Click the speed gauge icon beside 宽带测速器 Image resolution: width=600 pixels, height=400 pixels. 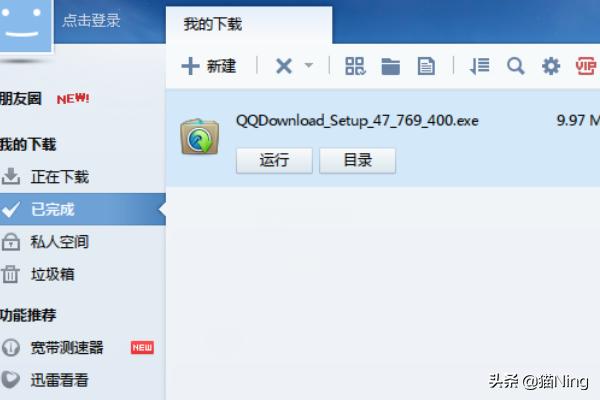11,348
